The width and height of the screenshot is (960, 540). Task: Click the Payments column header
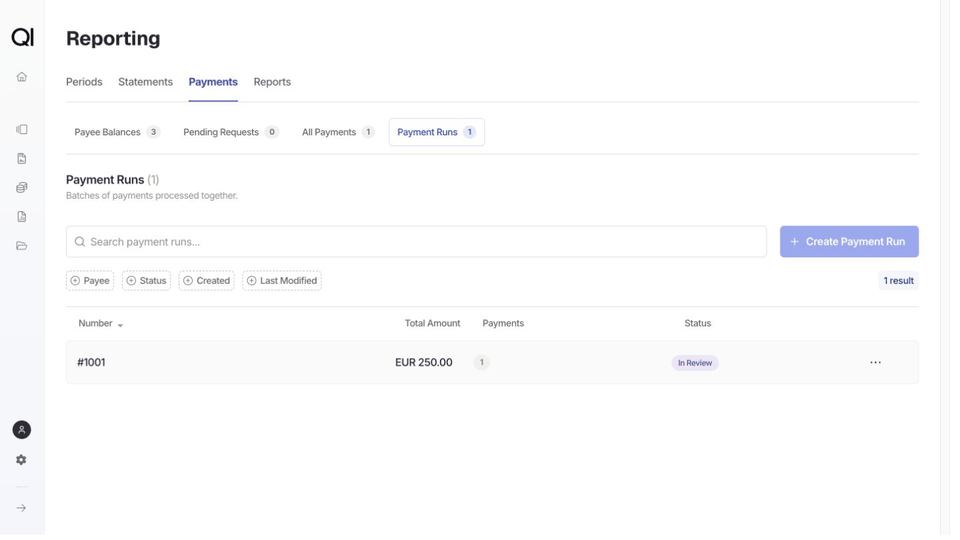508,326
